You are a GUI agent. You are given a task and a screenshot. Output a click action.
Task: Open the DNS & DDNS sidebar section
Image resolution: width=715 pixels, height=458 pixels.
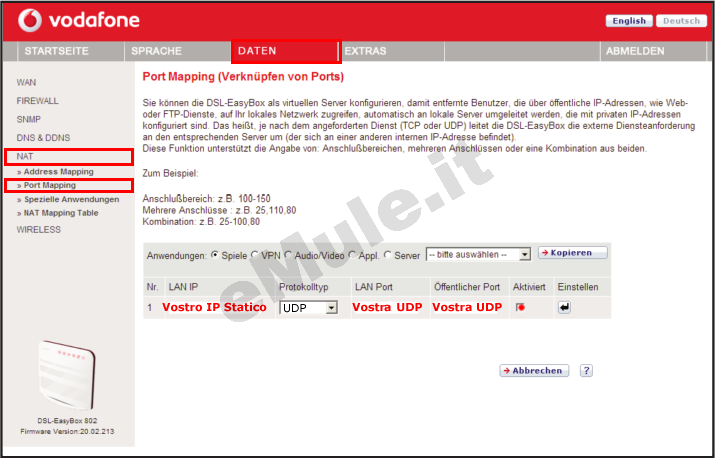(43, 138)
